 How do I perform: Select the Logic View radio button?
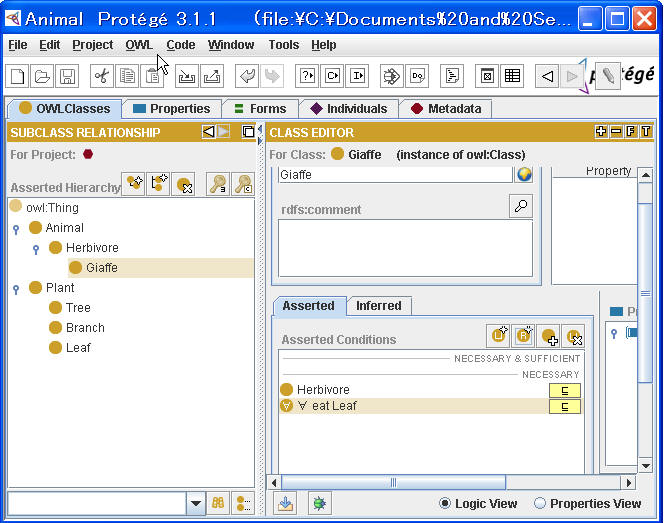[445, 503]
